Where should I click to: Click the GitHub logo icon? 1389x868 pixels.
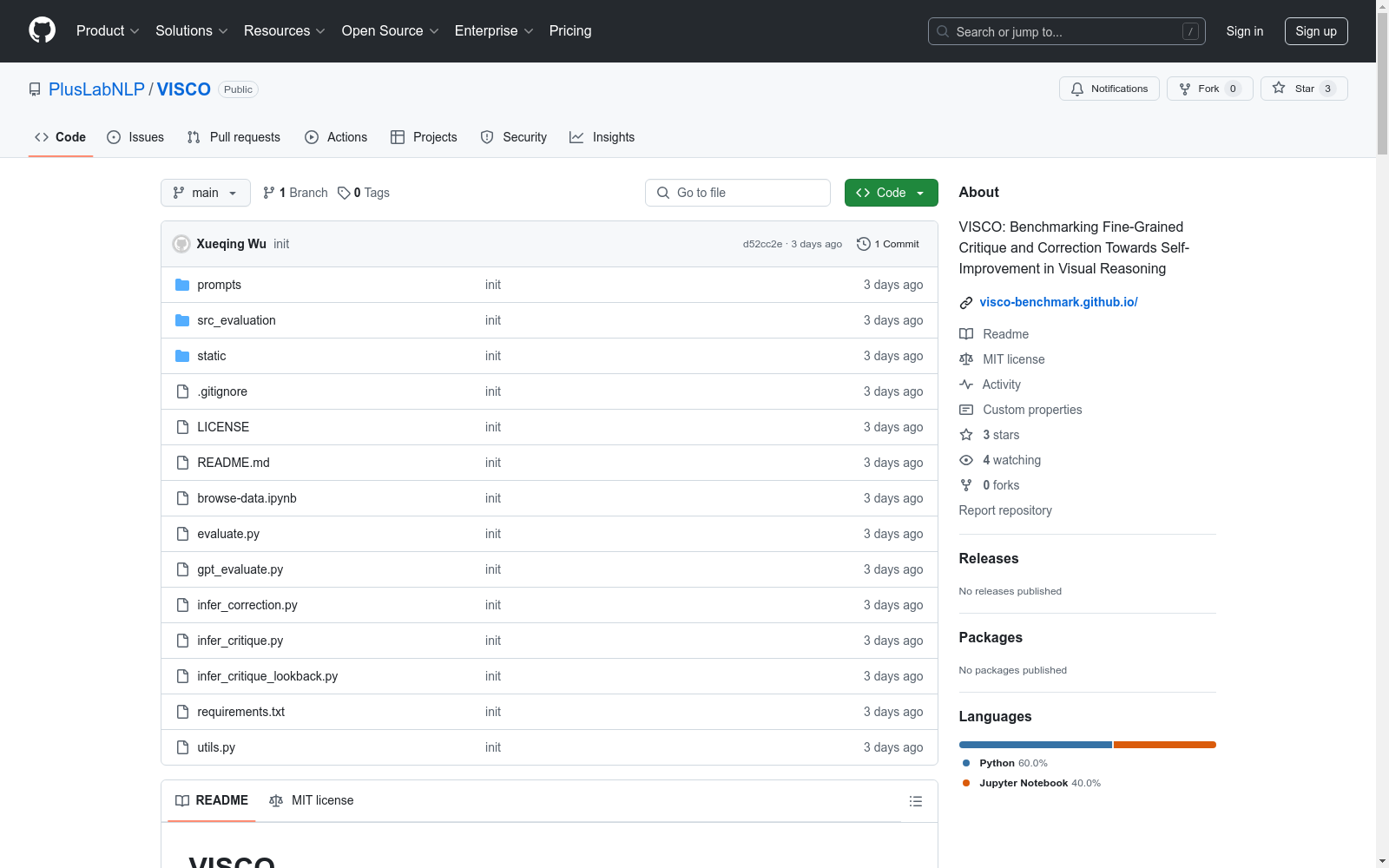coord(42,30)
